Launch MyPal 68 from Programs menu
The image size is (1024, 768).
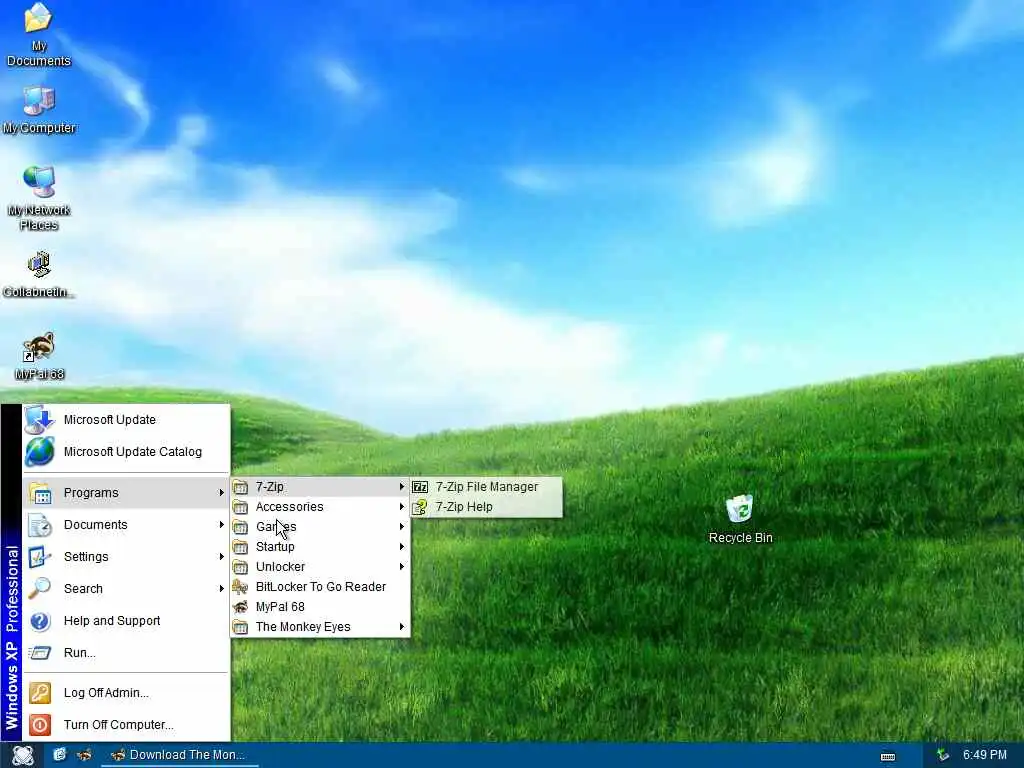[x=320, y=607]
